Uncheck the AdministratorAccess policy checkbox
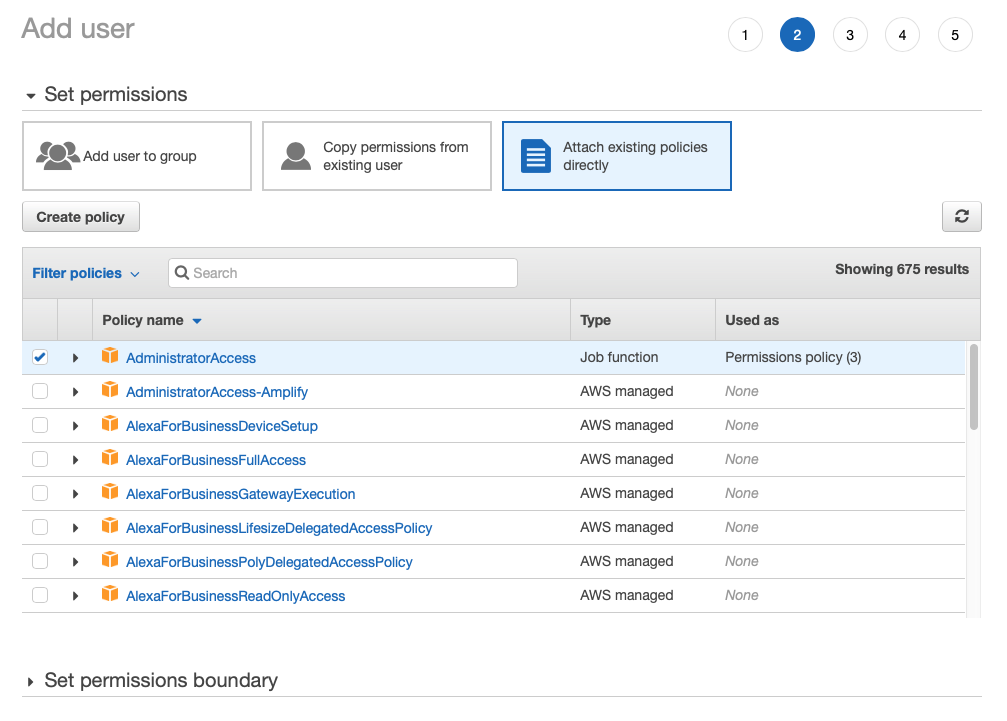Image resolution: width=1007 pixels, height=721 pixels. pos(39,356)
